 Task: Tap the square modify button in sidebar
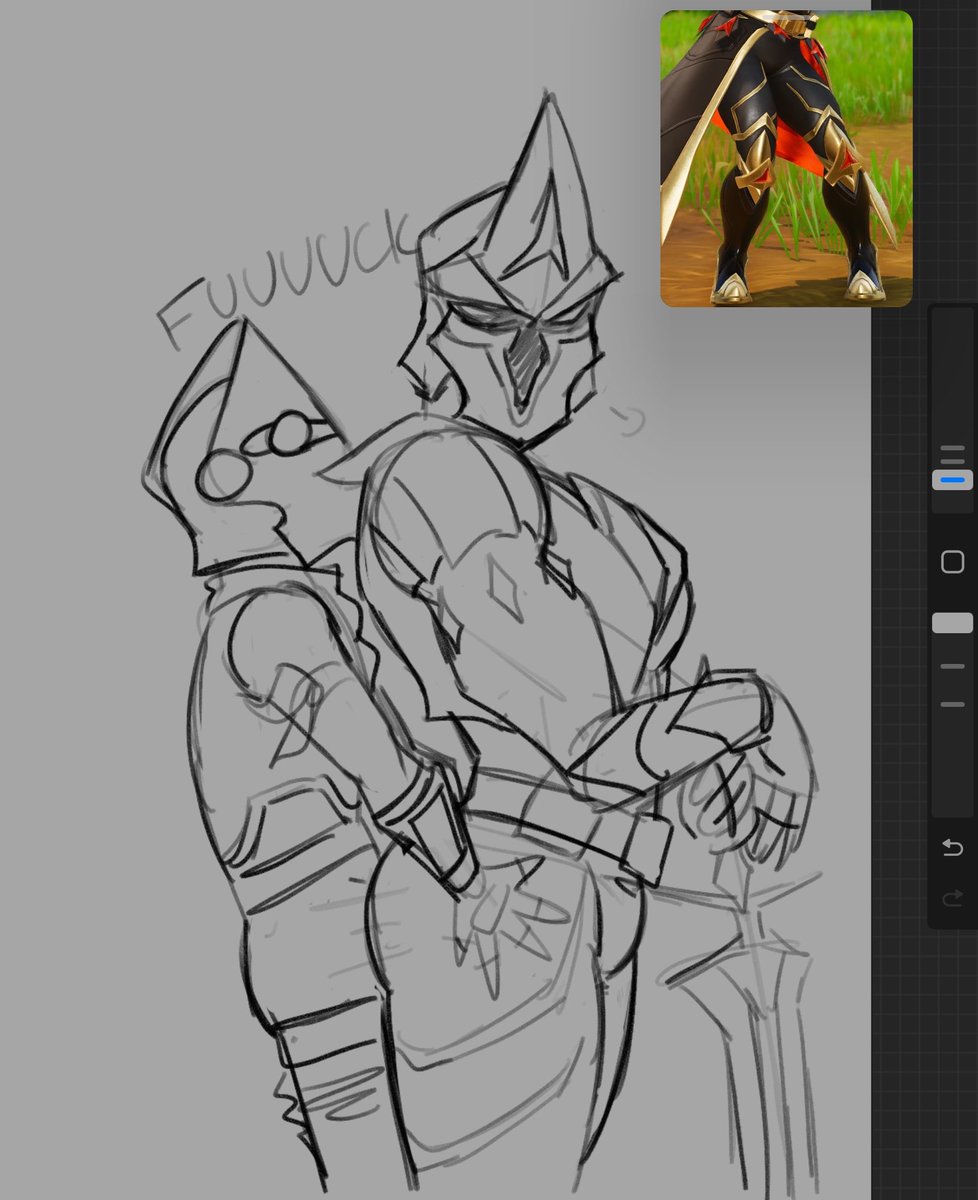coord(952,562)
